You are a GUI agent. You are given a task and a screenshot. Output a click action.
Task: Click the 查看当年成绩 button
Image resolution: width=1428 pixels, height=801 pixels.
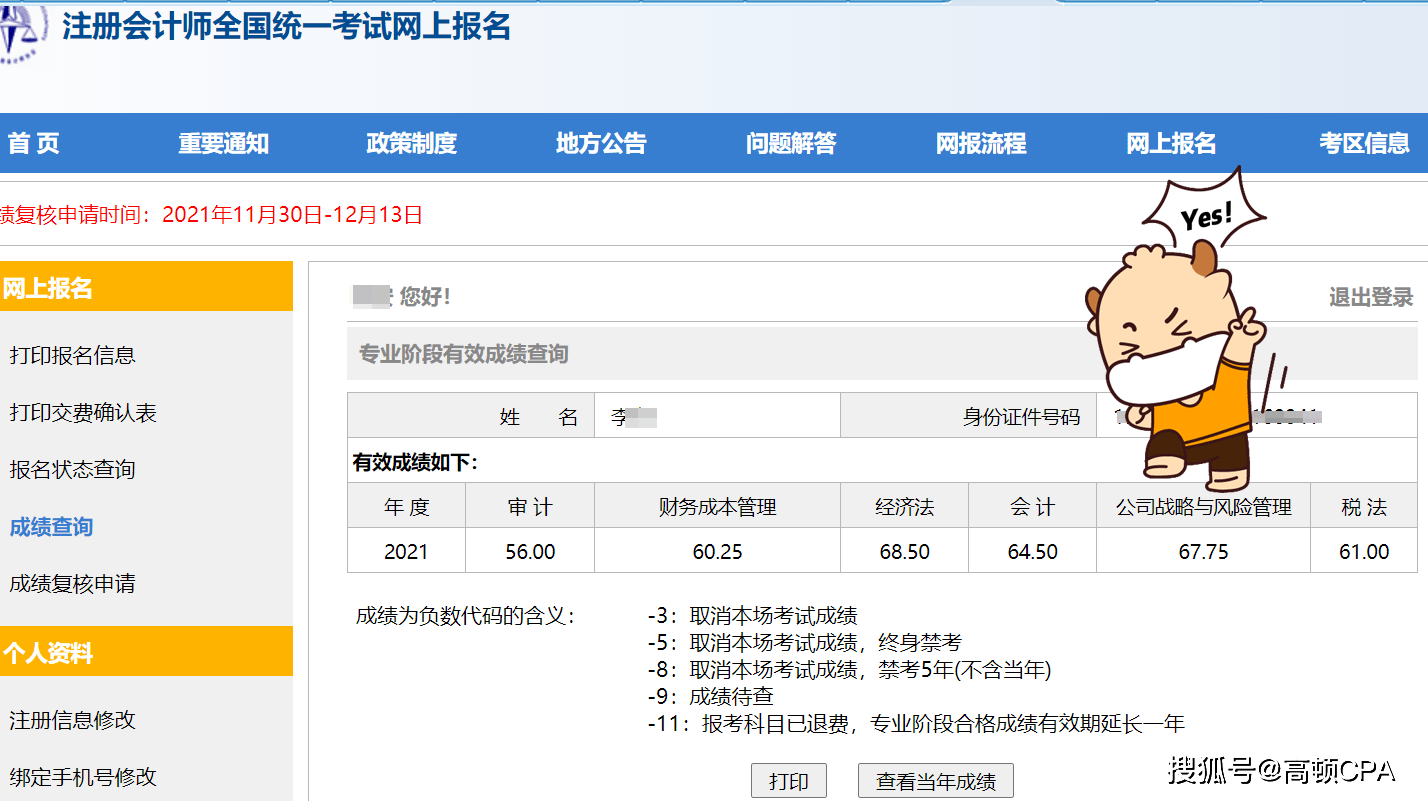(936, 781)
